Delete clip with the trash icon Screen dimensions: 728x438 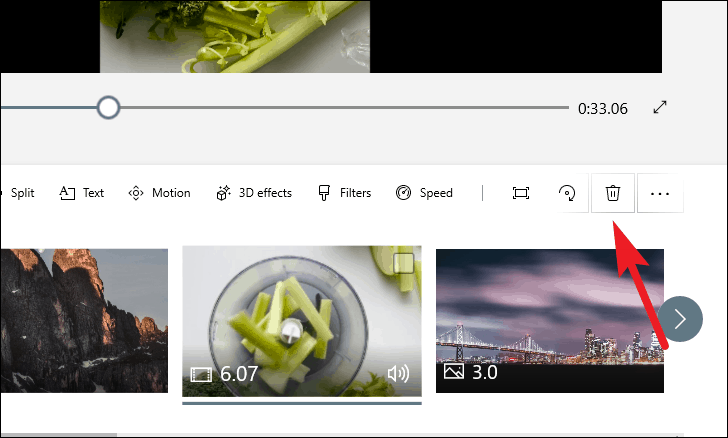click(x=612, y=193)
